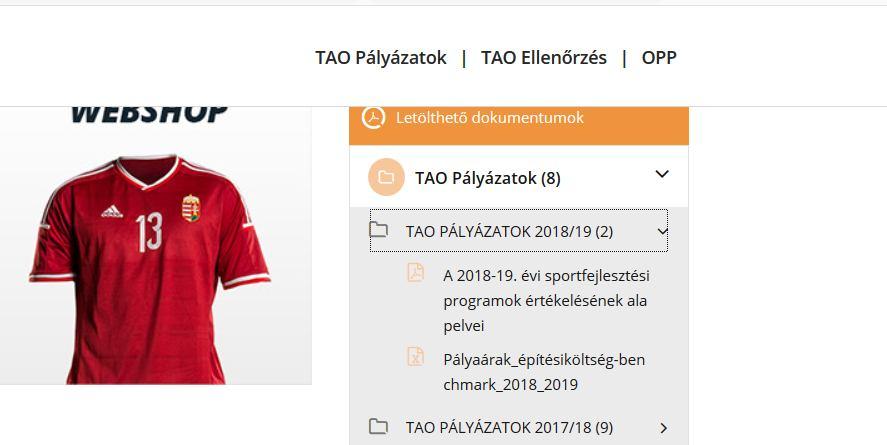
Task: Expand the 2017/18 folder with right chevron
Action: click(x=664, y=428)
